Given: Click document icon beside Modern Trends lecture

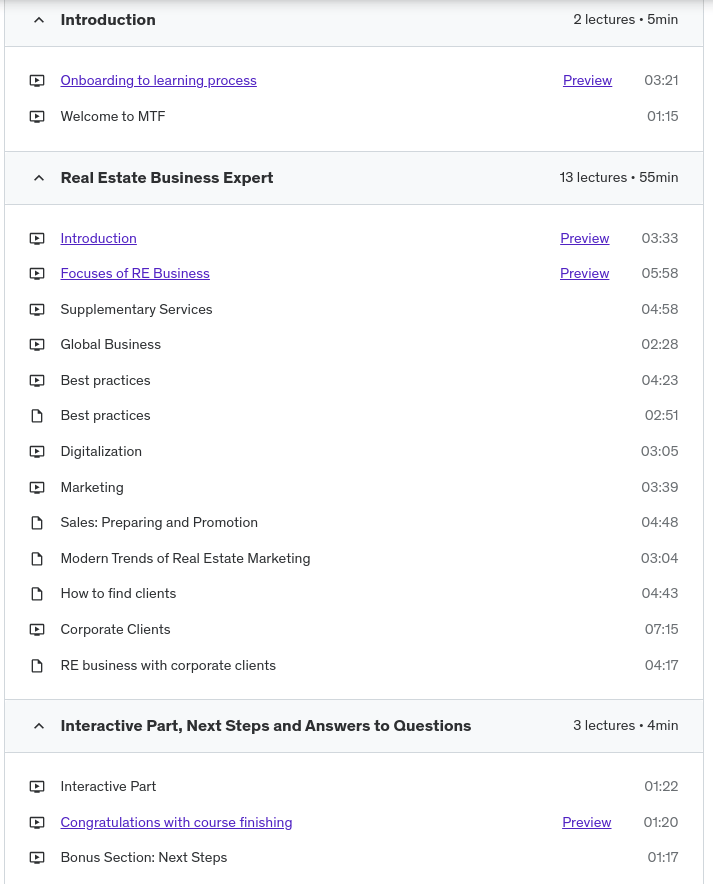Looking at the screenshot, I should click(x=37, y=559).
